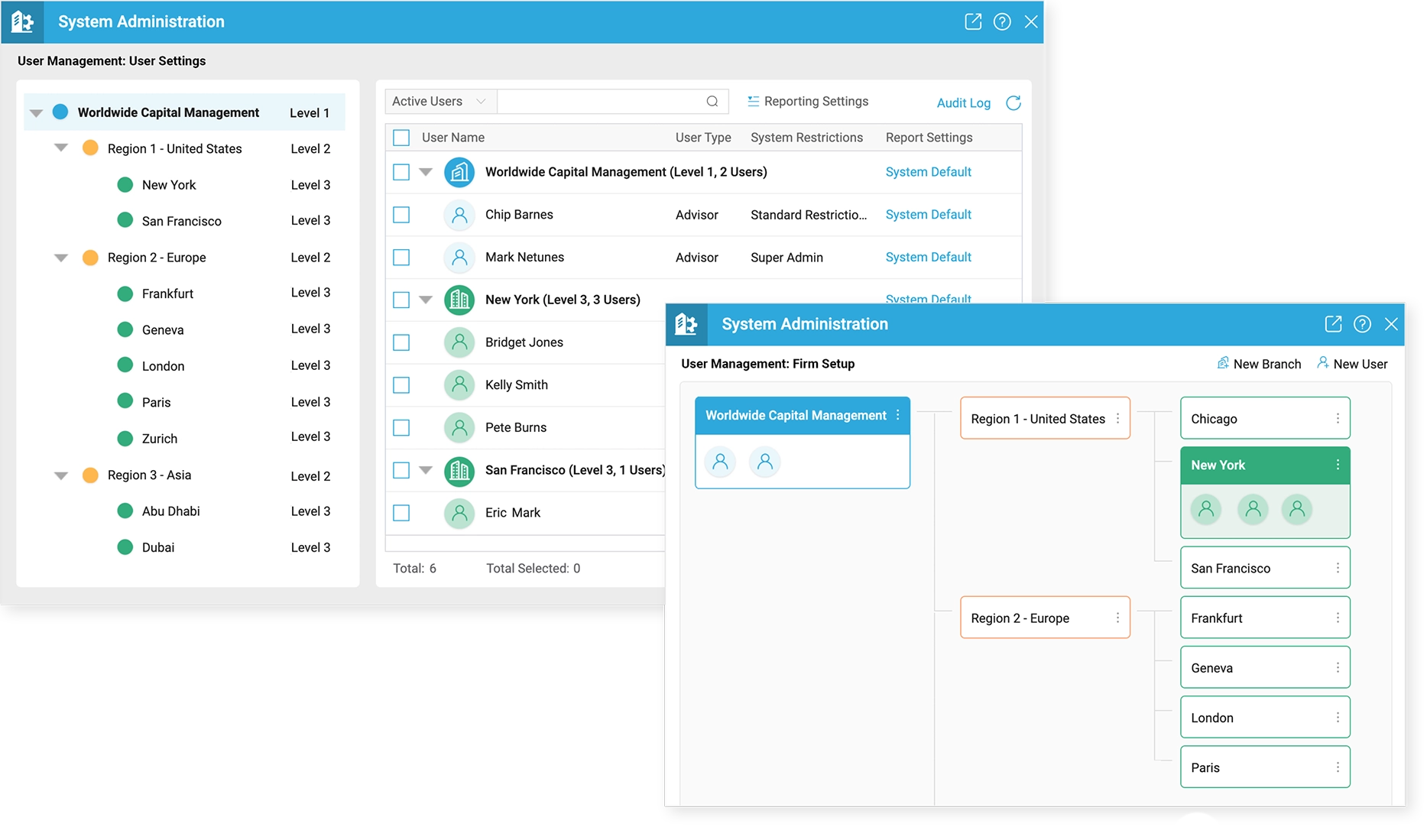Click Chip Barnes user avatar
The height and width of the screenshot is (840, 1427).
point(459,215)
